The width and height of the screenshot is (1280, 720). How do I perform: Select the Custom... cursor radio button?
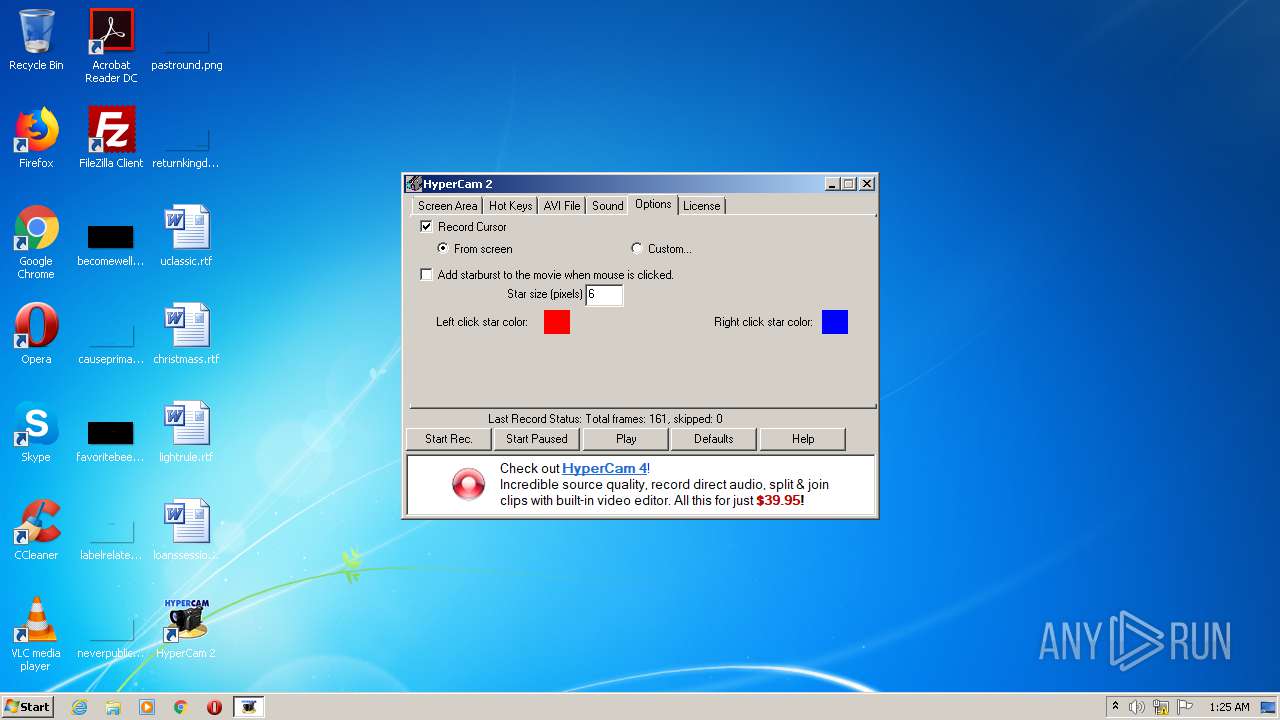coord(637,248)
